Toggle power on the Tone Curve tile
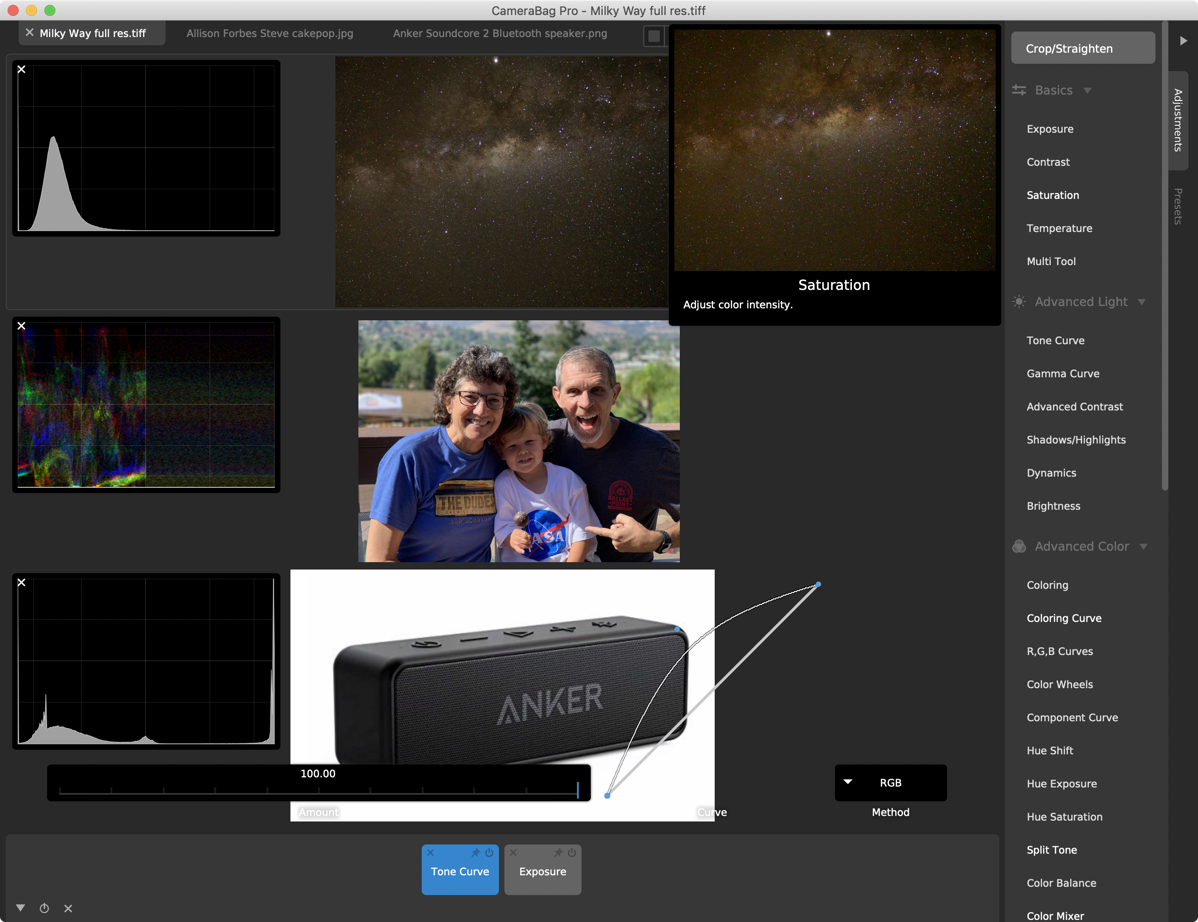 click(x=489, y=853)
